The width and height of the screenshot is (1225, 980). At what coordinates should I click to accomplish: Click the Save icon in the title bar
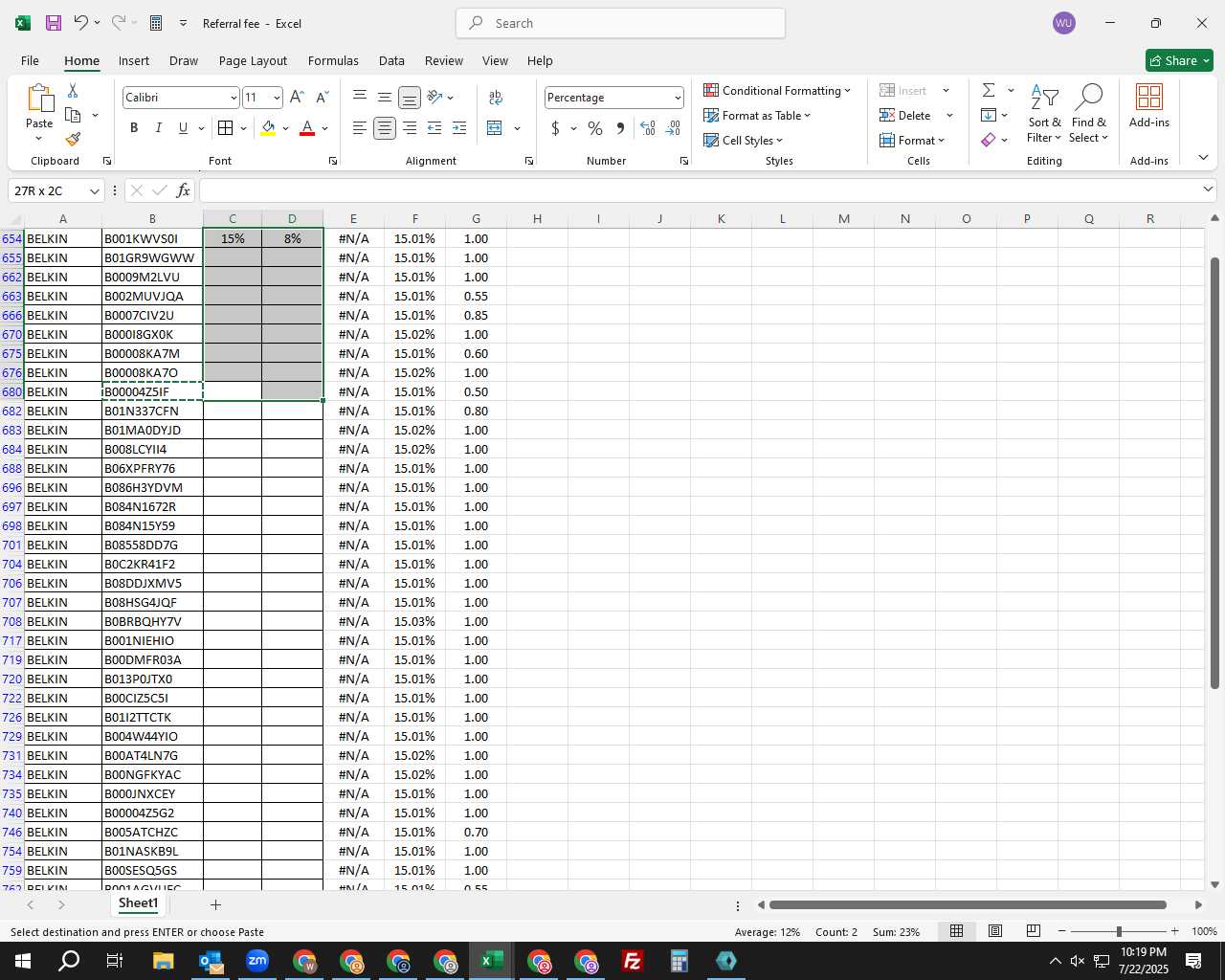(x=54, y=23)
